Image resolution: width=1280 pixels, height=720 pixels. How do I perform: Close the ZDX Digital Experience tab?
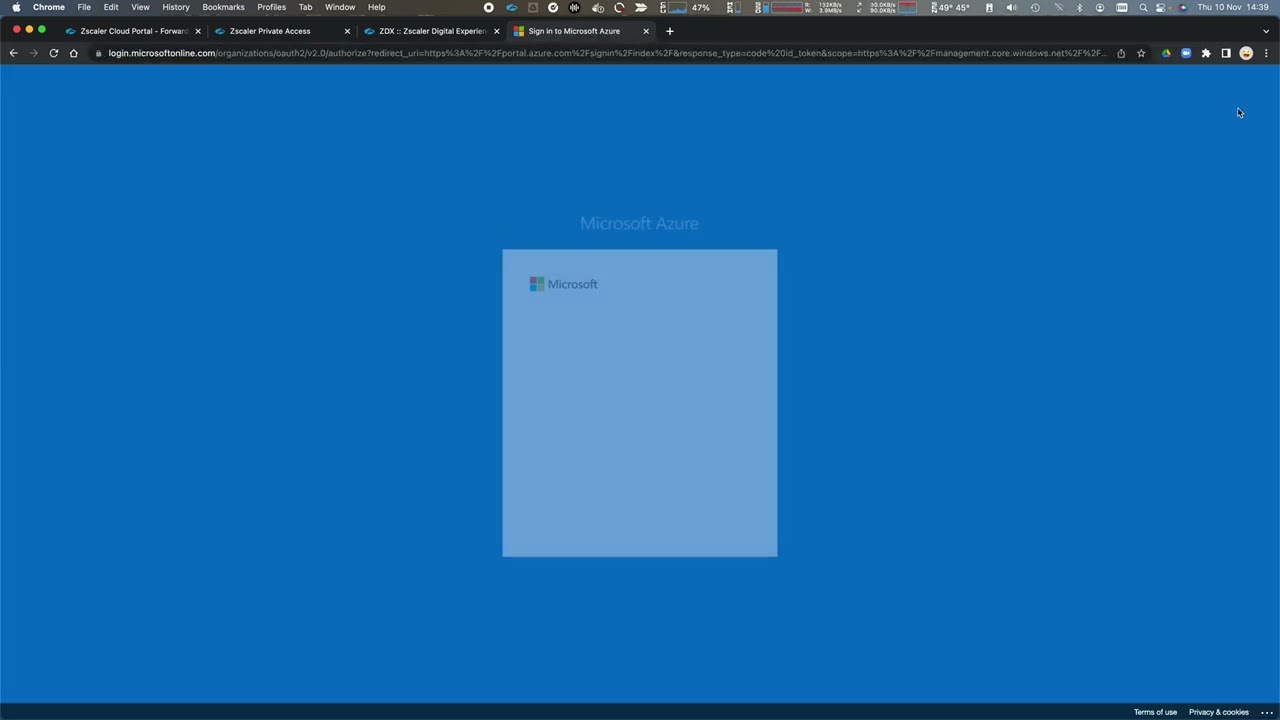(496, 31)
